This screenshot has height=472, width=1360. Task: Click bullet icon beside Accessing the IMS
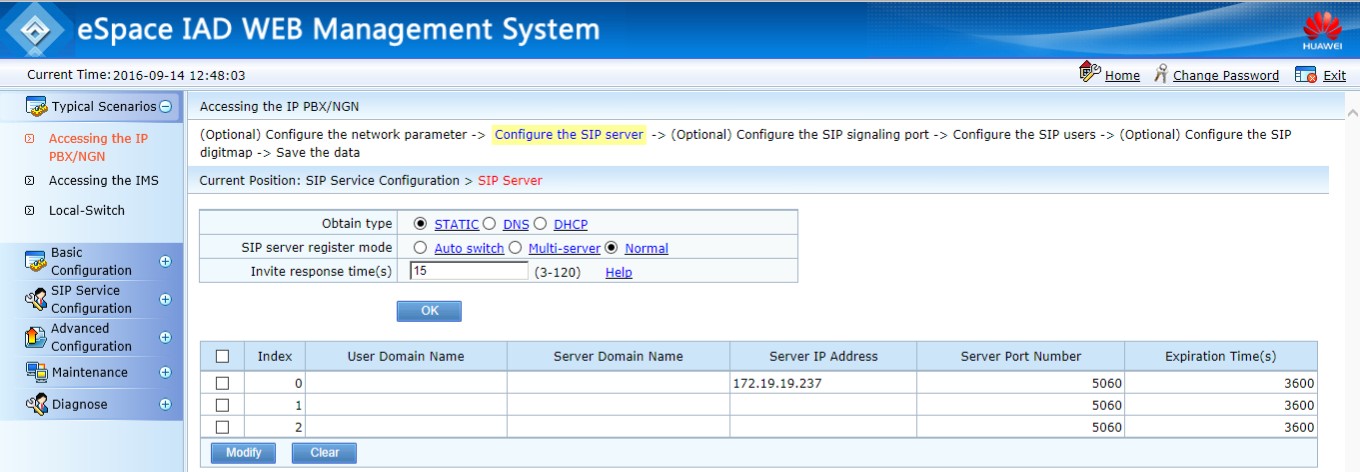click(x=29, y=181)
